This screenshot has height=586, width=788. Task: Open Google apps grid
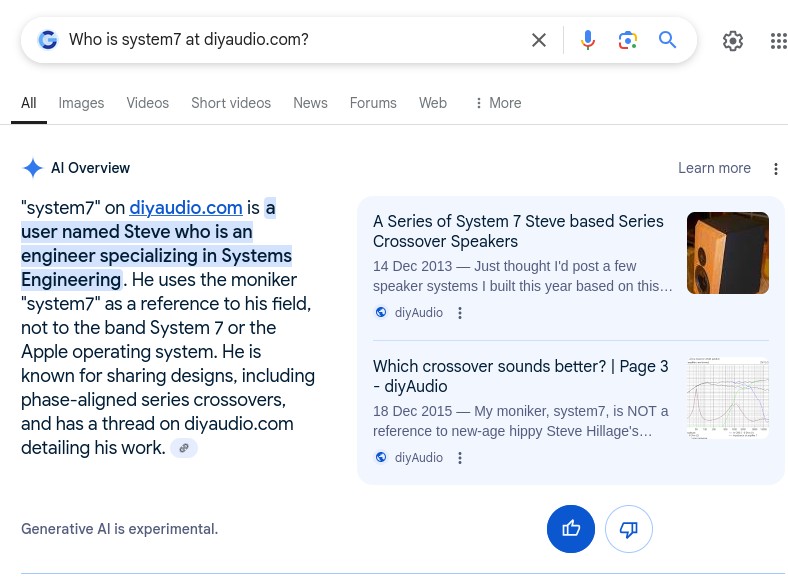click(778, 41)
